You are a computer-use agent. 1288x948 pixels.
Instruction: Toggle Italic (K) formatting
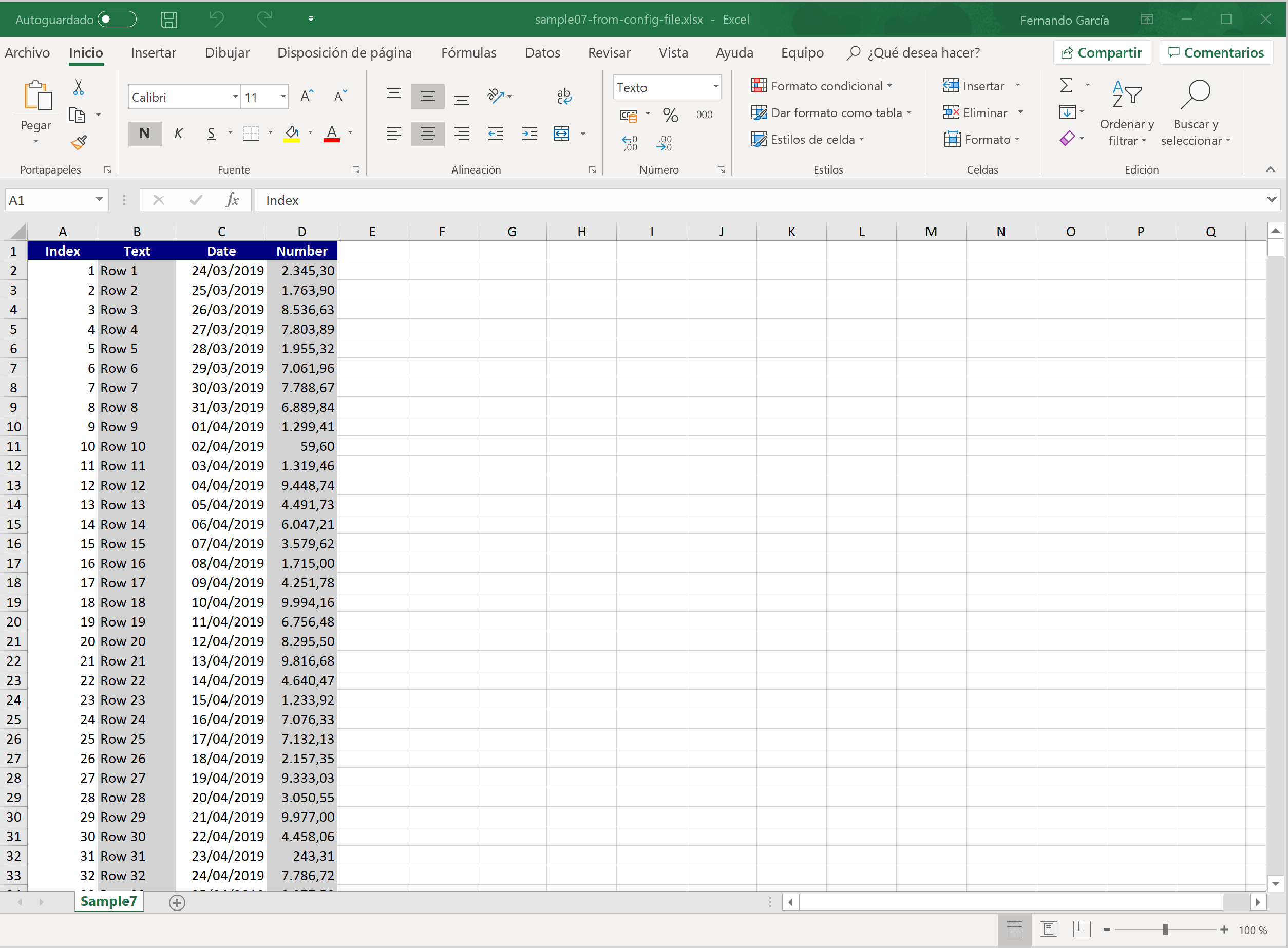click(178, 134)
